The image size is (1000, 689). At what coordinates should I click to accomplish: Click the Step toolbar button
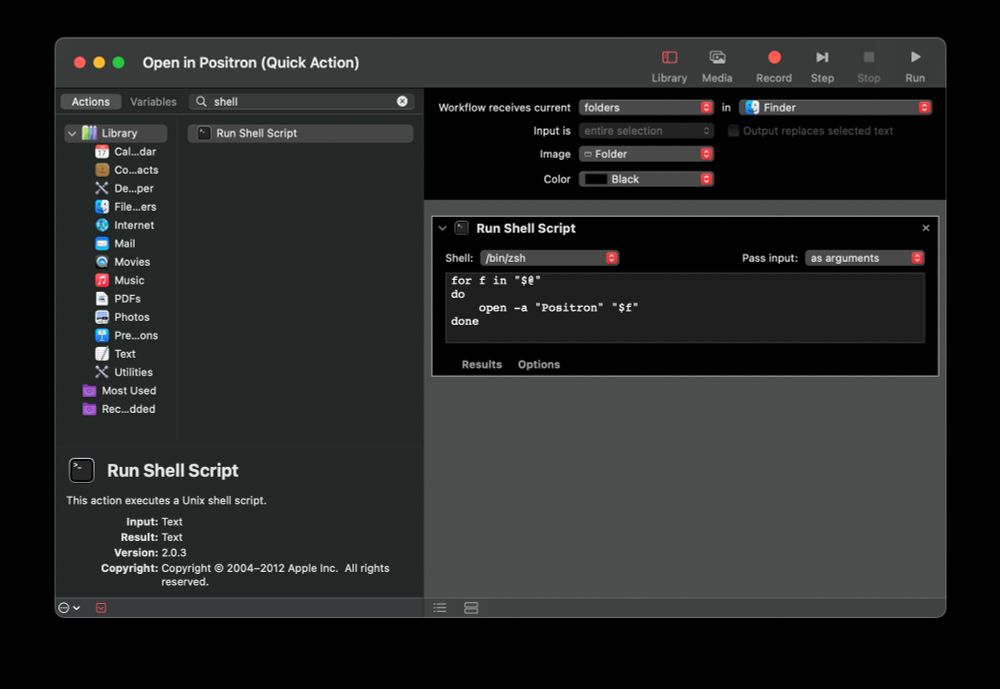point(822,66)
